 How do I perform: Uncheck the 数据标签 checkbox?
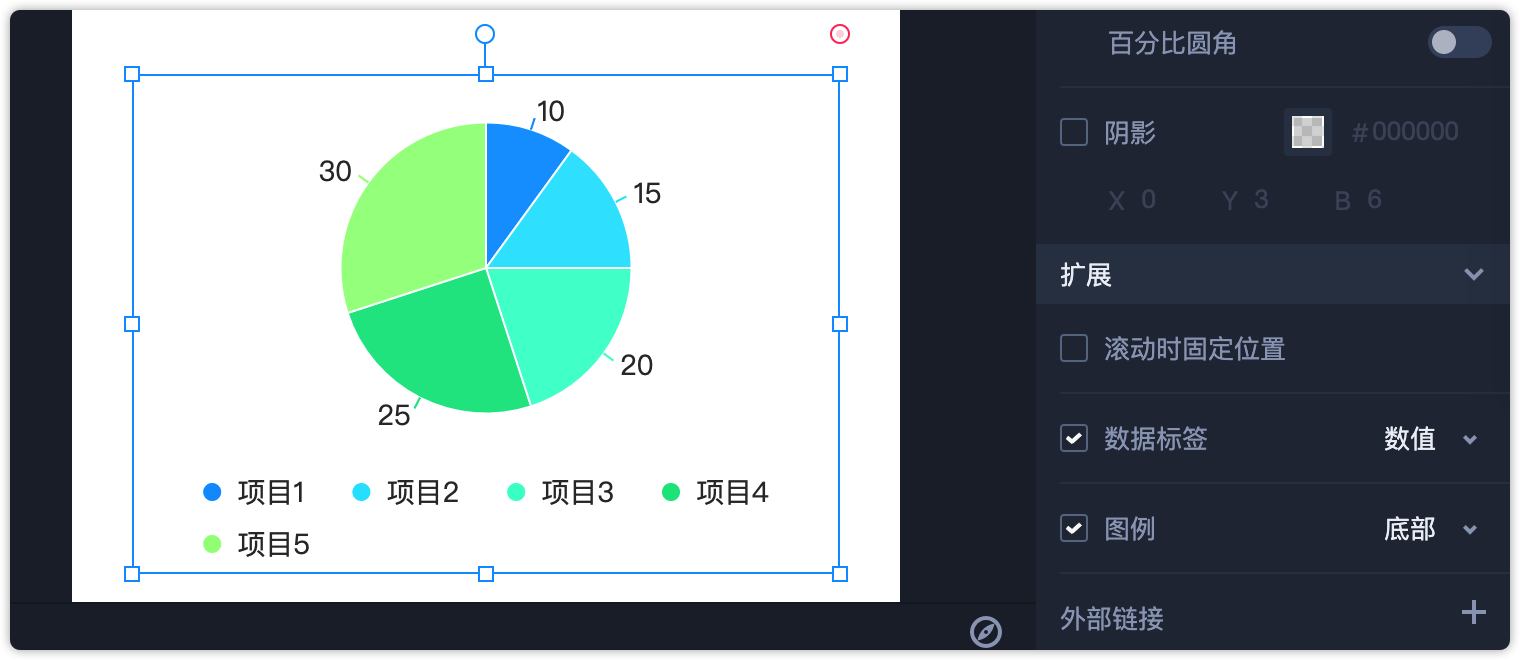pyautogui.click(x=1074, y=438)
